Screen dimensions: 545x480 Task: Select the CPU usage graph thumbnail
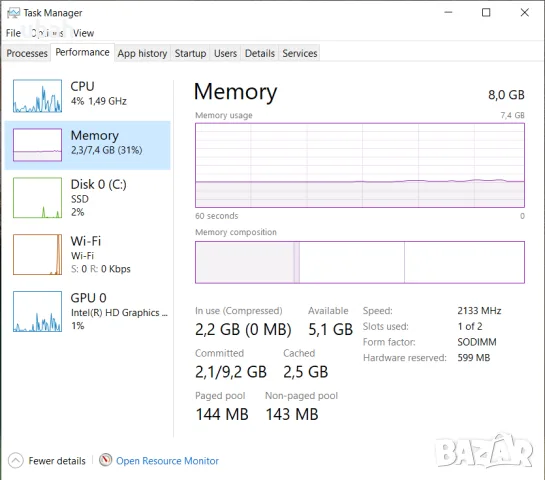click(x=38, y=96)
